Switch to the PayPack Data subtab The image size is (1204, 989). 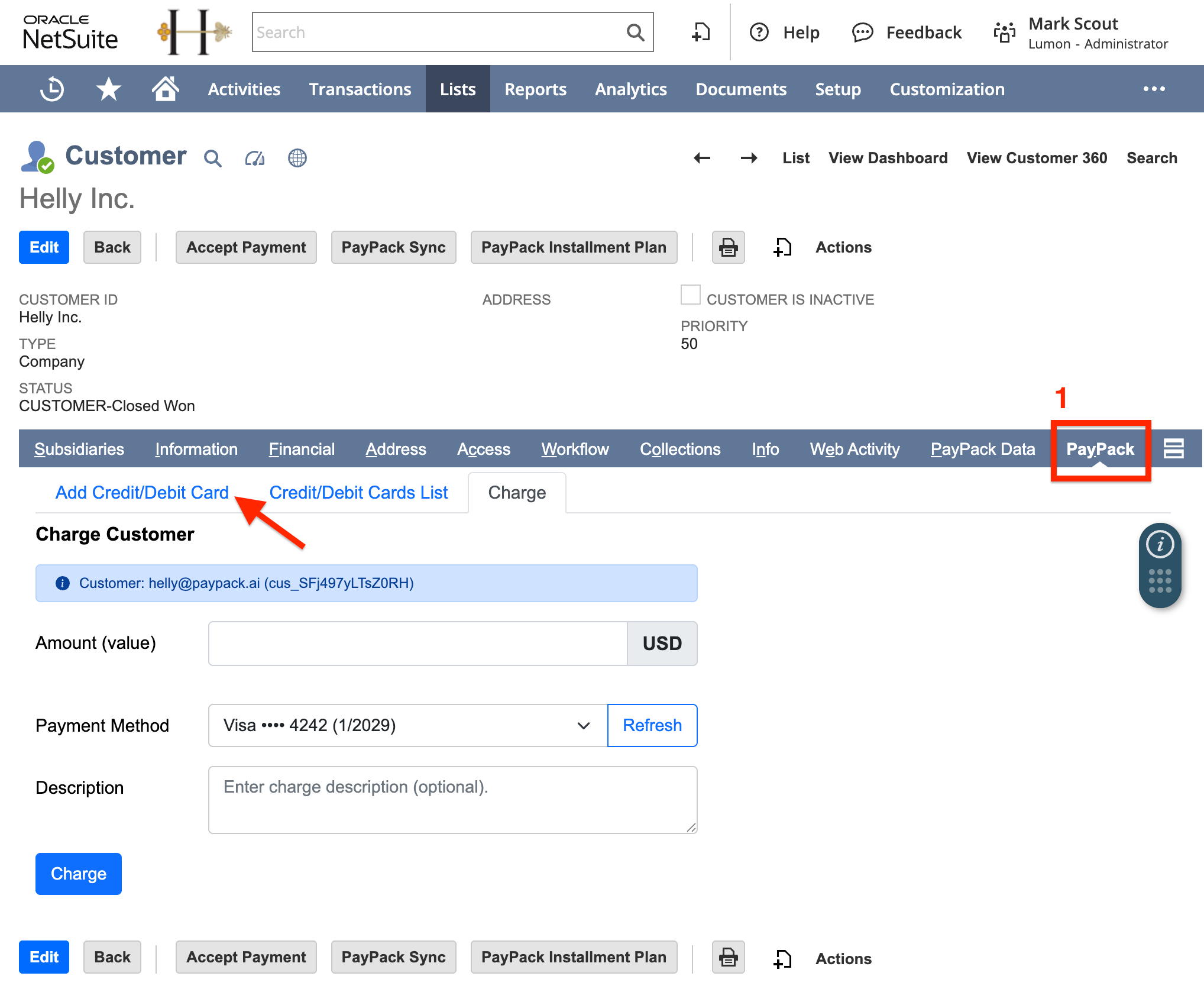coord(982,449)
